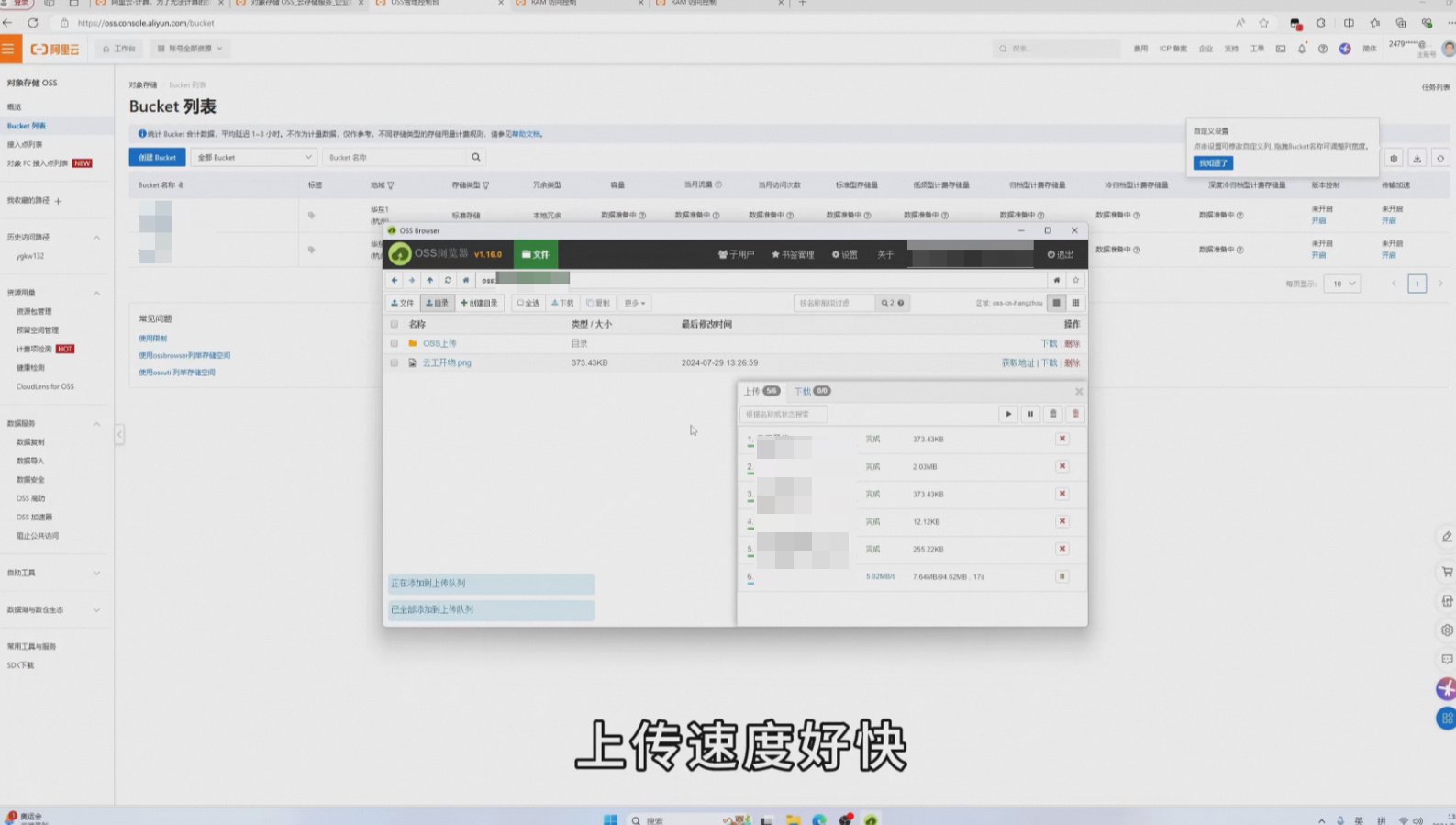
Task: Open the 账号全部资源 dropdown in top bar
Action: 190,49
